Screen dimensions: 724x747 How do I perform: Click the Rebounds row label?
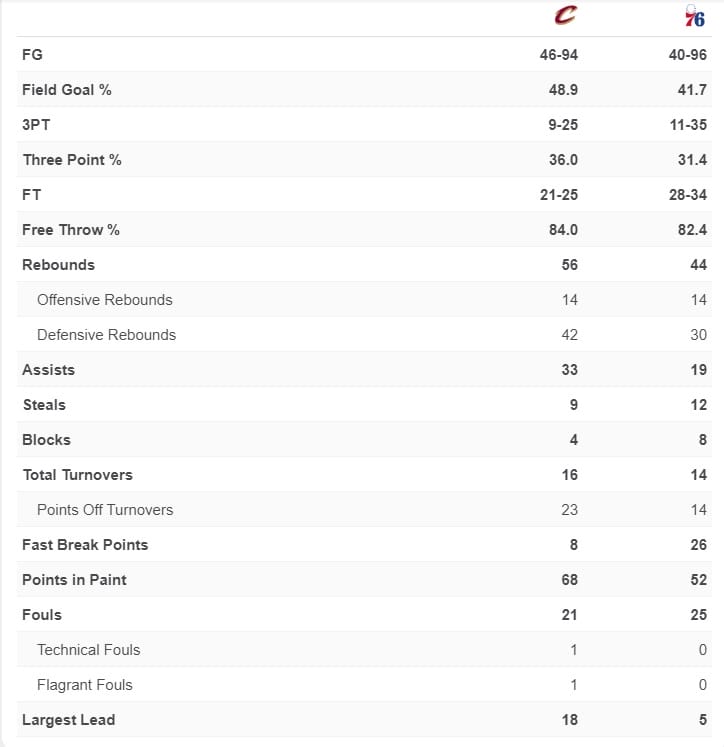tap(58, 265)
